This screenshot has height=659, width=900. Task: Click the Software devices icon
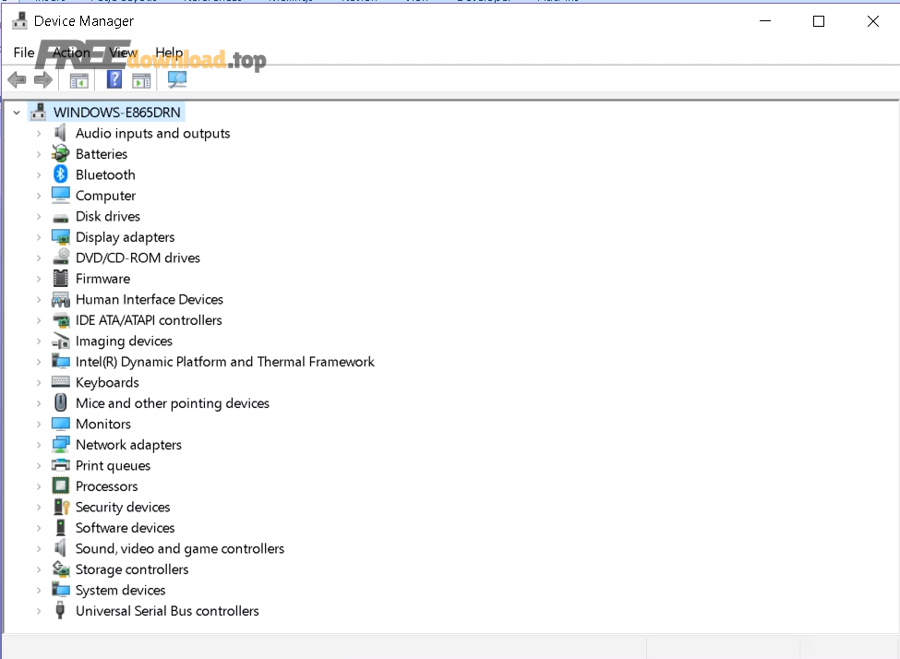tap(60, 528)
